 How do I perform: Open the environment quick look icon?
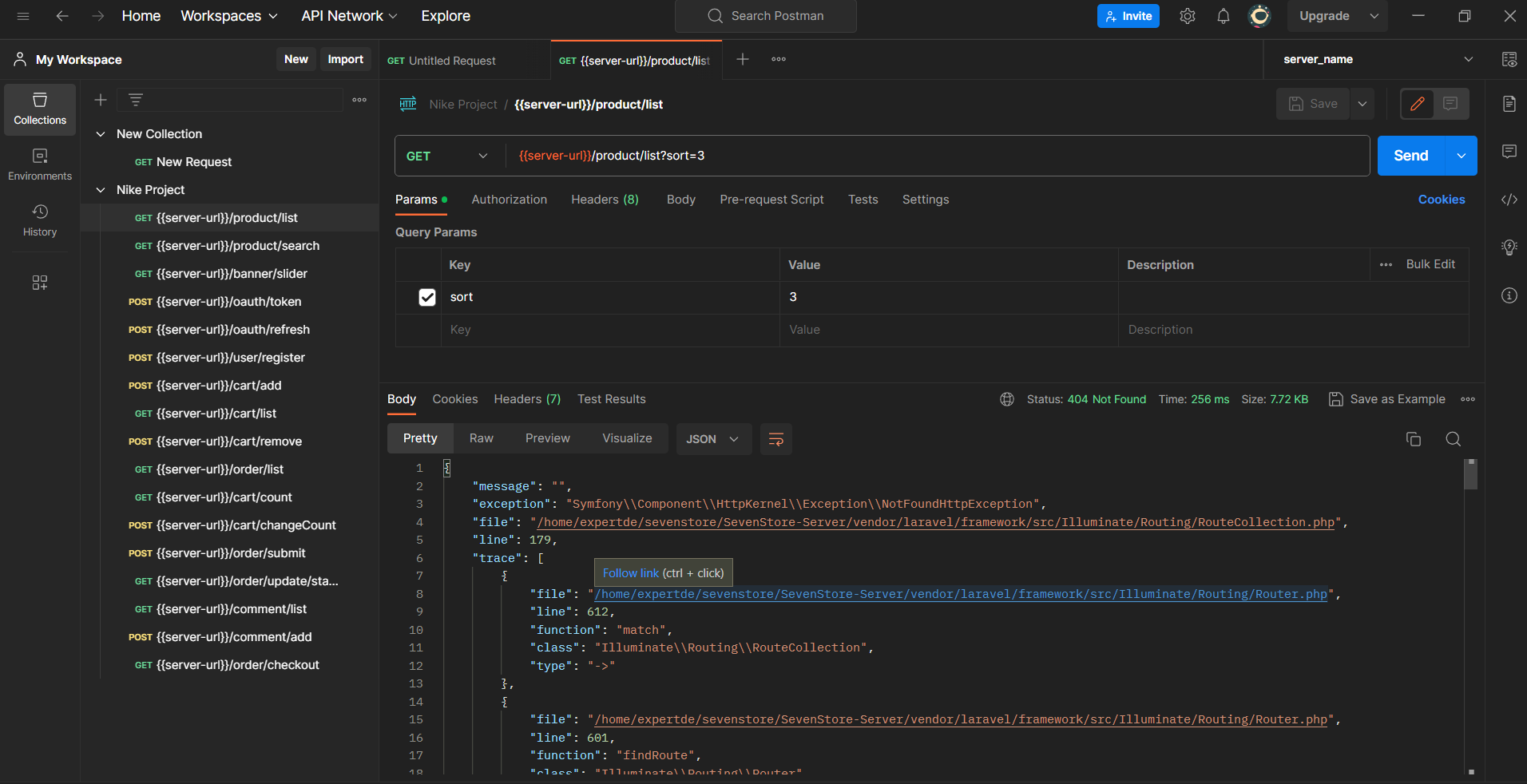point(1509,59)
